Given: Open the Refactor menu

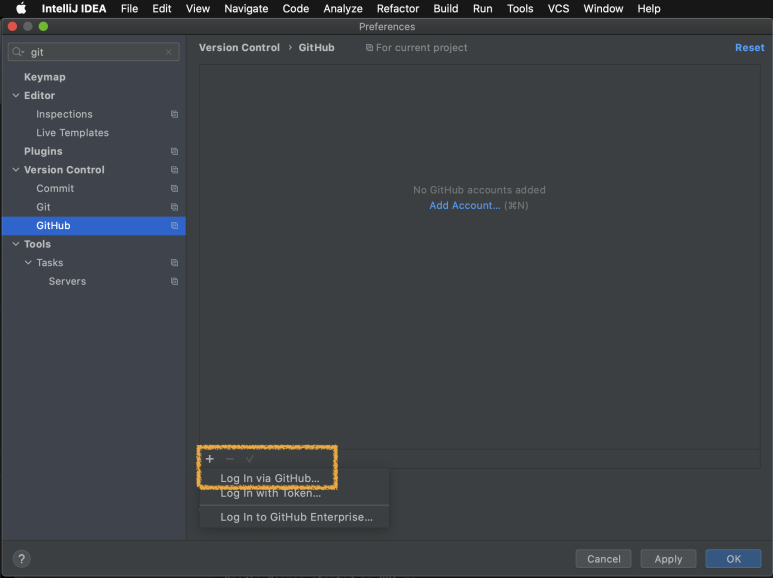Looking at the screenshot, I should tap(398, 8).
